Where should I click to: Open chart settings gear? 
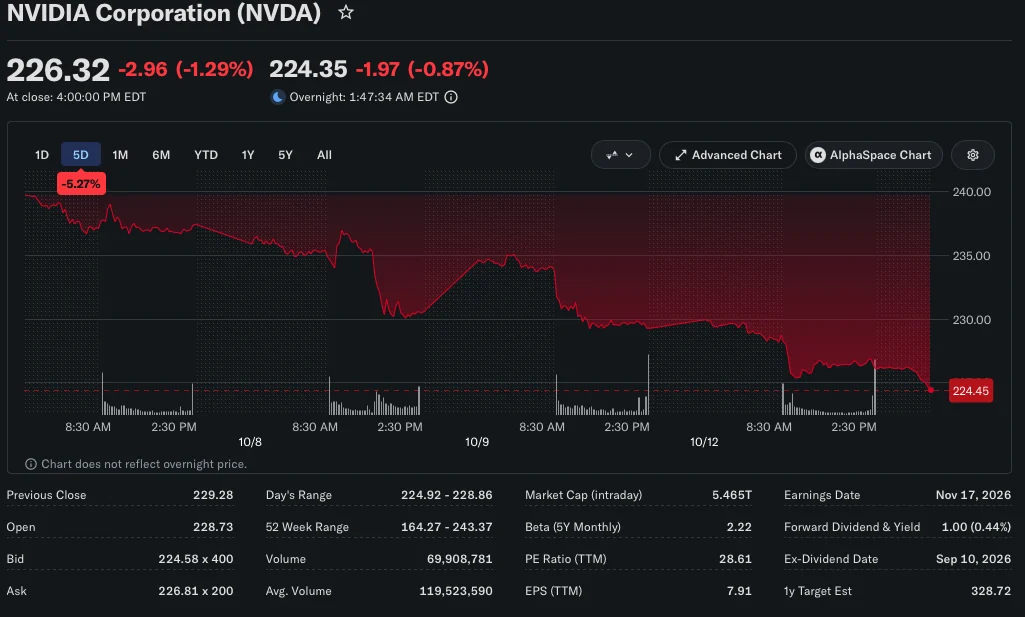point(973,155)
